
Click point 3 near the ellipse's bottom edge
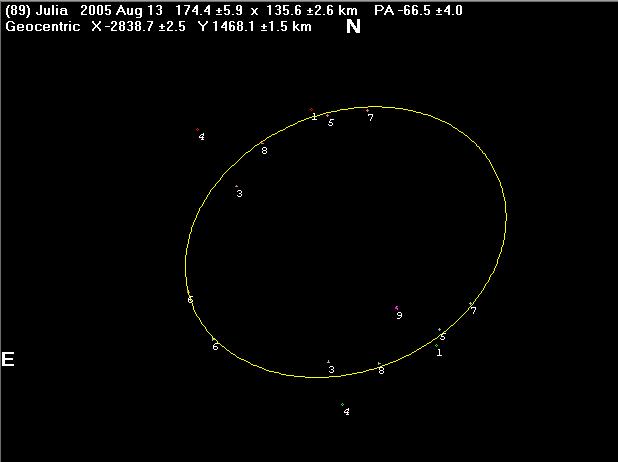click(328, 362)
